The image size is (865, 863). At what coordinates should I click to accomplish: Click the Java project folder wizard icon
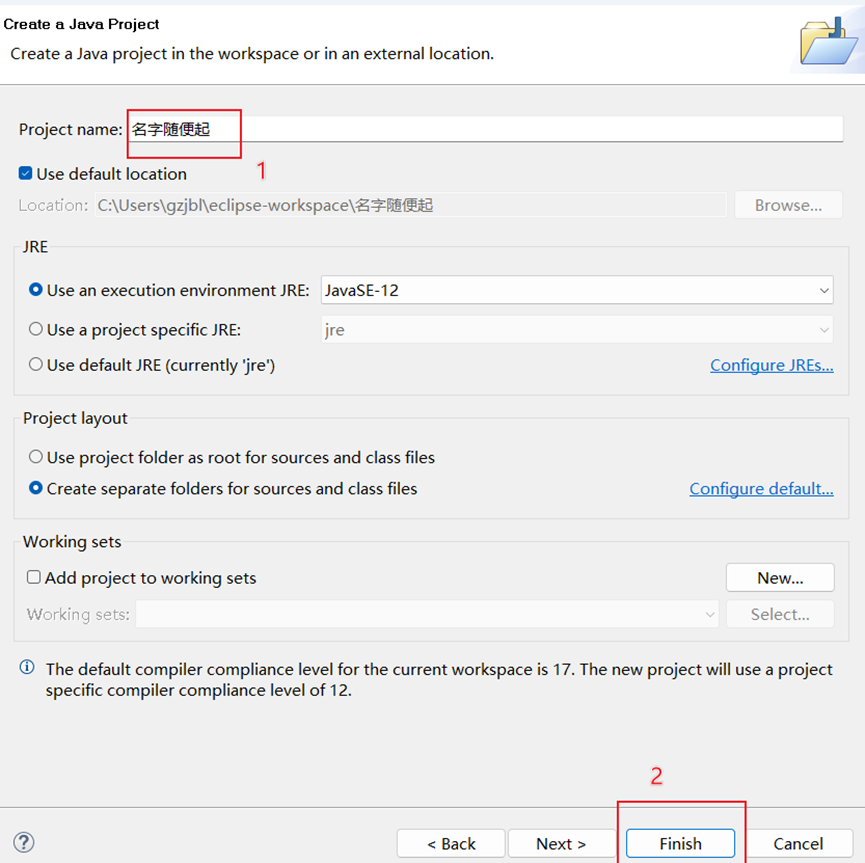tap(829, 42)
